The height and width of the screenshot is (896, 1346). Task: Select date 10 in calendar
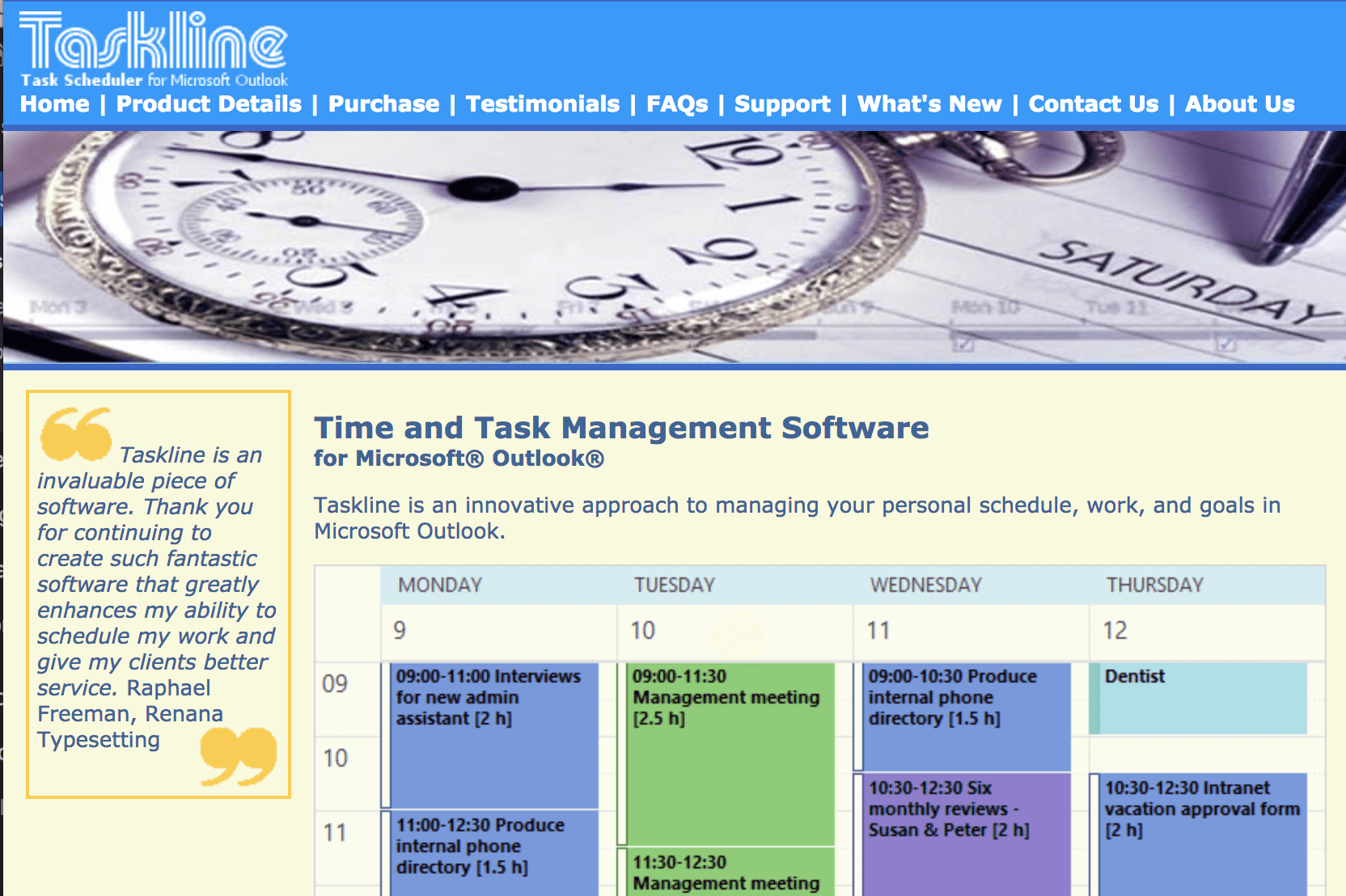click(643, 631)
